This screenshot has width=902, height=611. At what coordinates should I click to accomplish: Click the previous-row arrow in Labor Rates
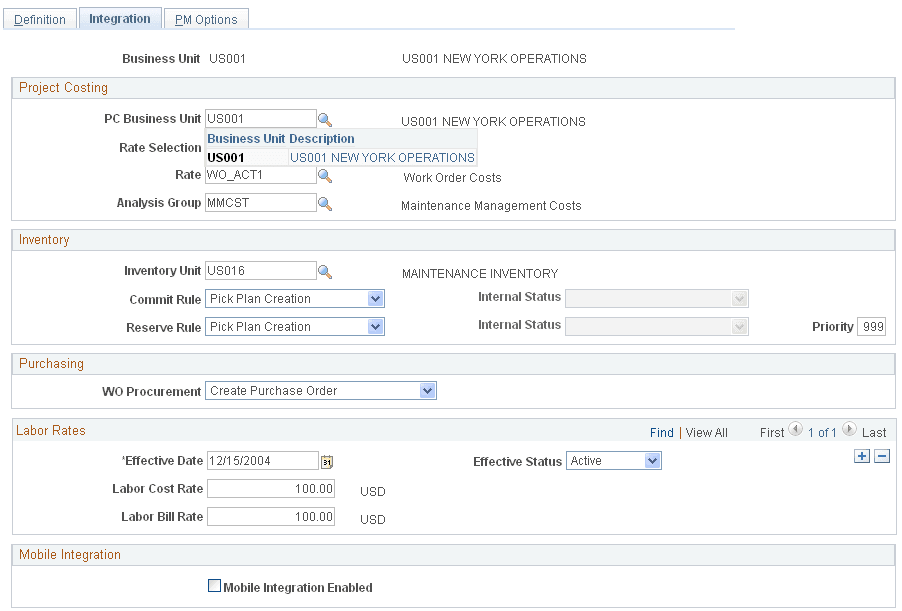pos(796,432)
